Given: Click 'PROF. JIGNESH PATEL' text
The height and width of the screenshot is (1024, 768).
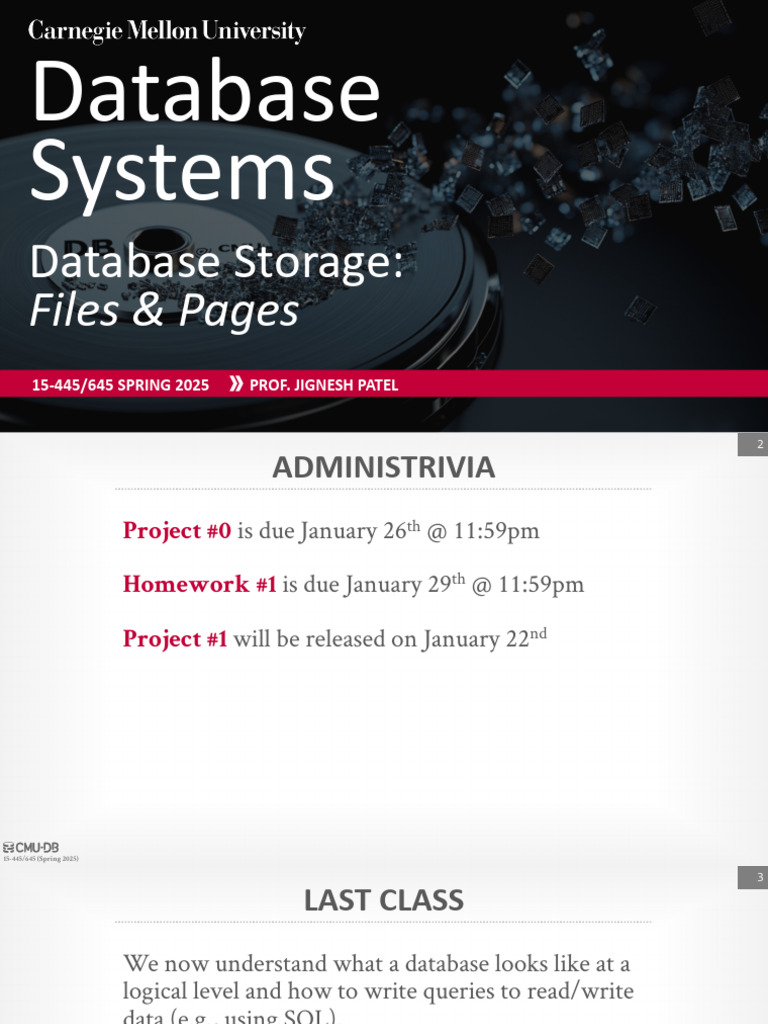Looking at the screenshot, I should [324, 385].
